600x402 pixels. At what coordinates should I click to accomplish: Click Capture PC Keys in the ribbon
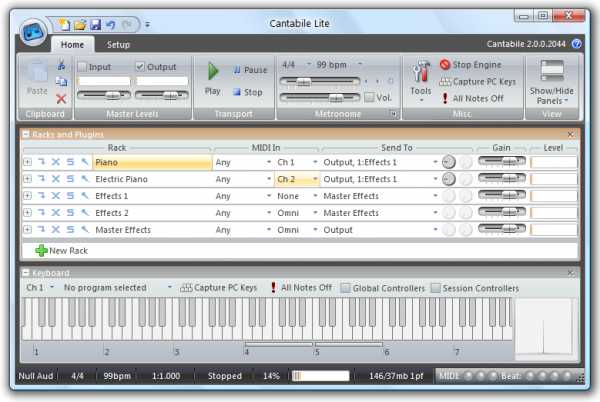coord(478,81)
